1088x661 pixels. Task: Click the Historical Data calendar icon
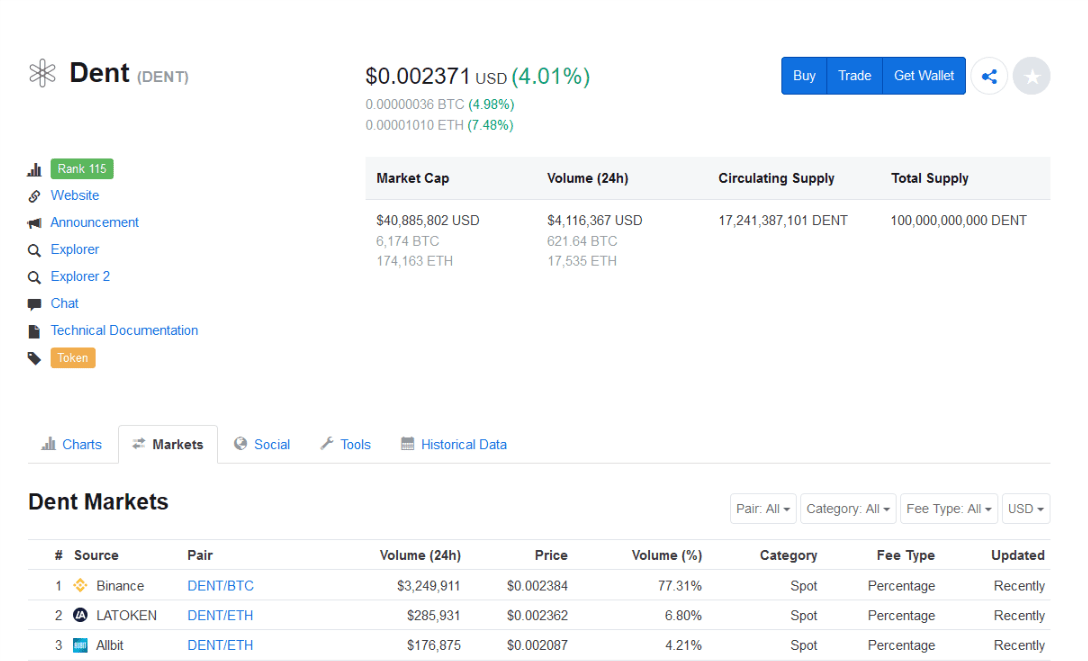(x=407, y=444)
